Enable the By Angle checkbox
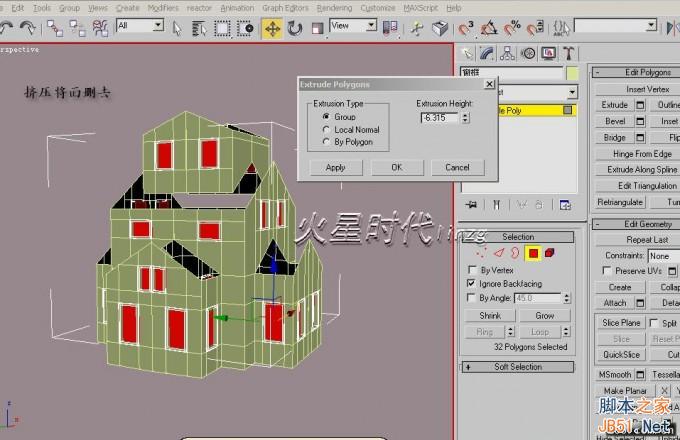 point(471,298)
